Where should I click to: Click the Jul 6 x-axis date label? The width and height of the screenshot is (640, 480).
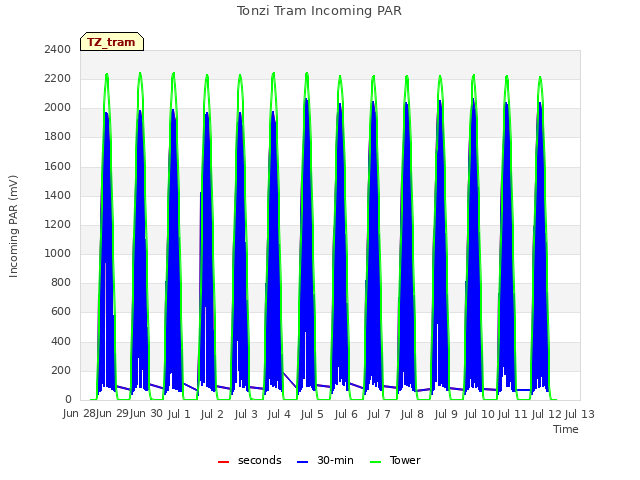click(346, 415)
